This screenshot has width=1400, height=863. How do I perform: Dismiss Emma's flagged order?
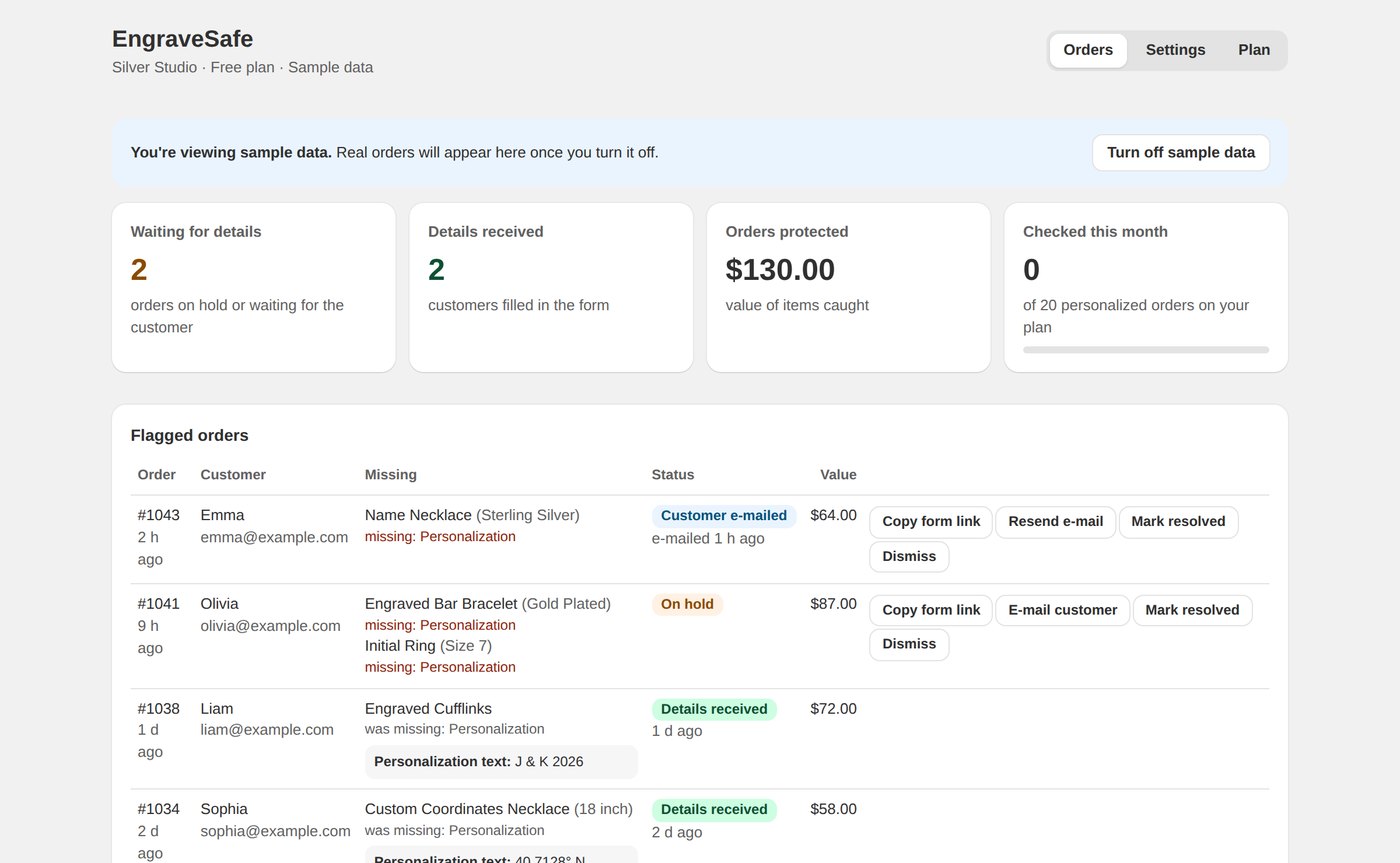909,557
